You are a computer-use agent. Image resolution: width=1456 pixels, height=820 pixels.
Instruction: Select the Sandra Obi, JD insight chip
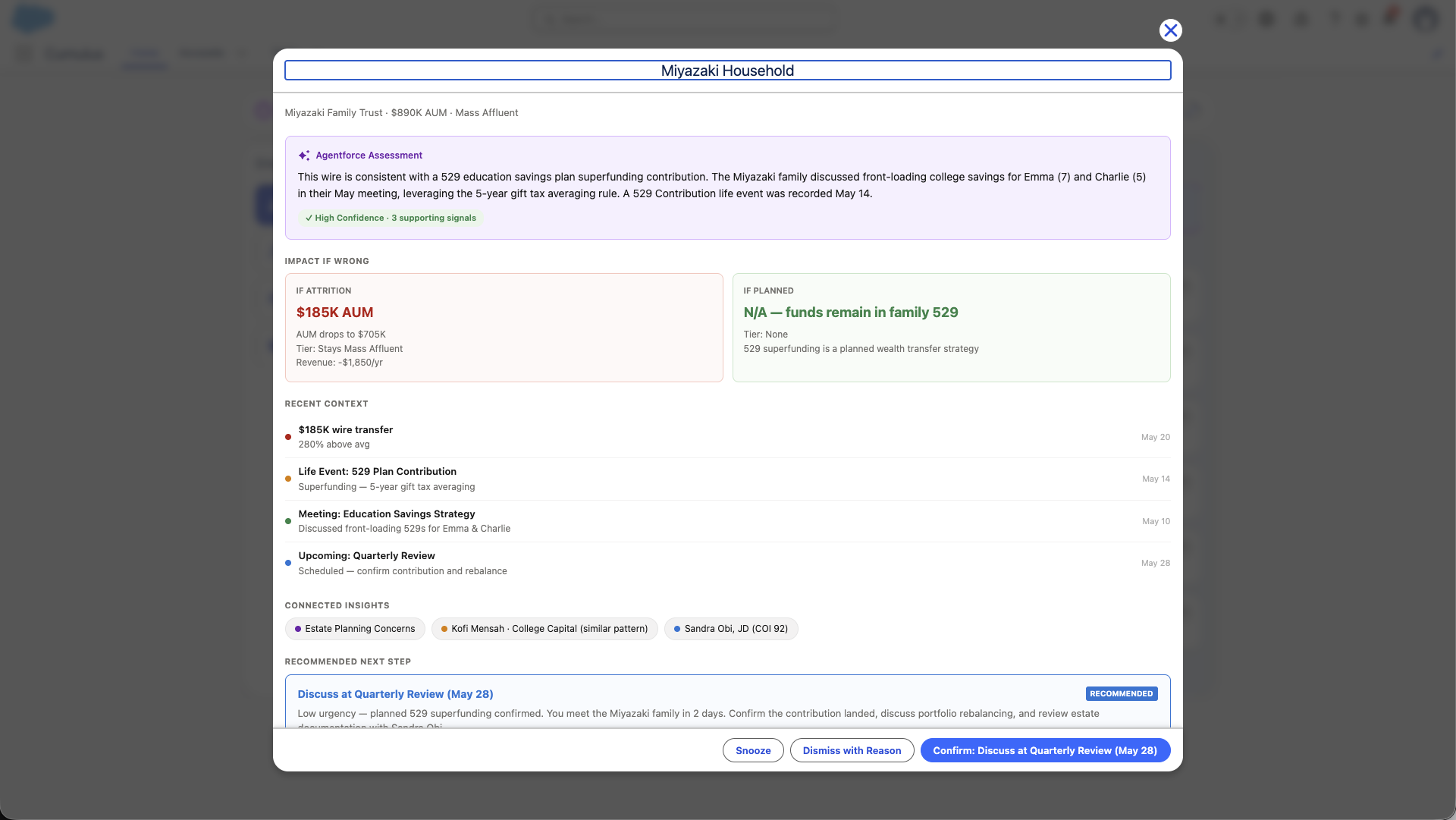[731, 629]
